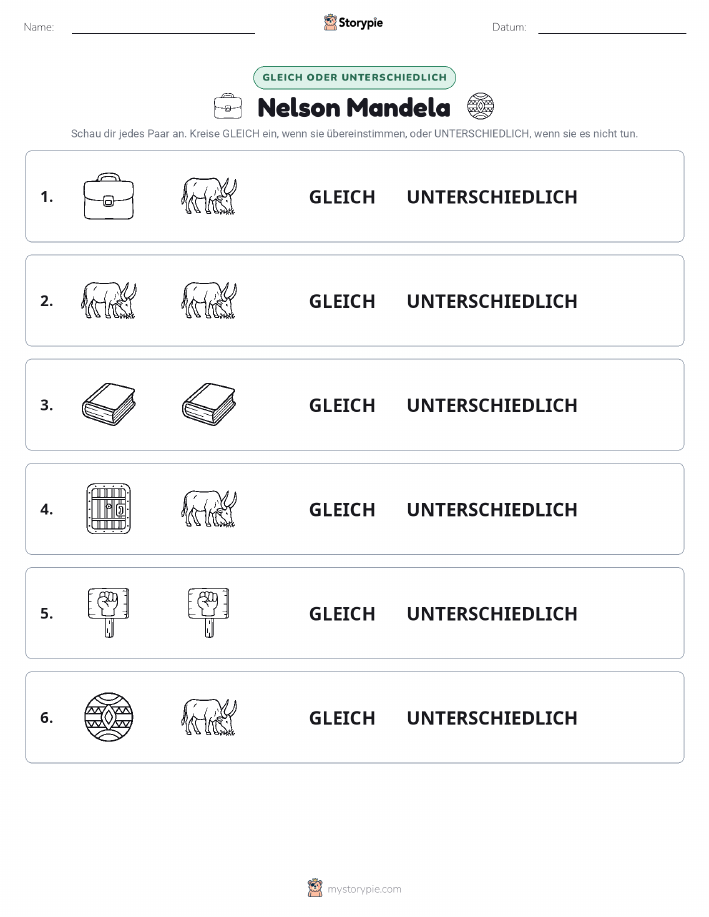Click the GLEICH ODER UNTERSCHIEDLICH badge
709x917 pixels.
tap(354, 77)
